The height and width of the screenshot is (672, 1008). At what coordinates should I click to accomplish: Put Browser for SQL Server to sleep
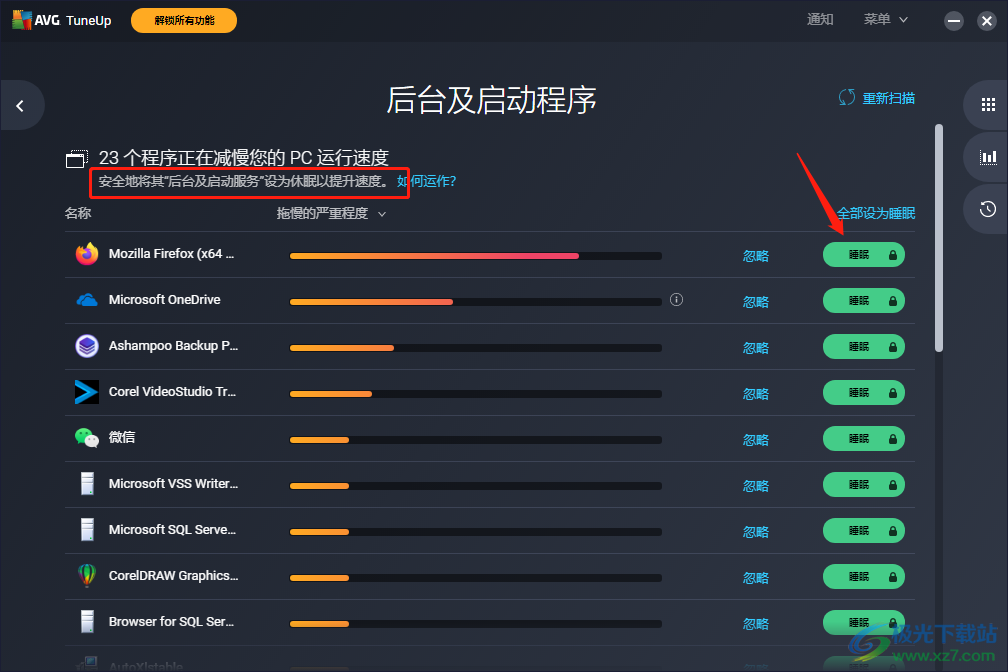pyautogui.click(x=863, y=622)
